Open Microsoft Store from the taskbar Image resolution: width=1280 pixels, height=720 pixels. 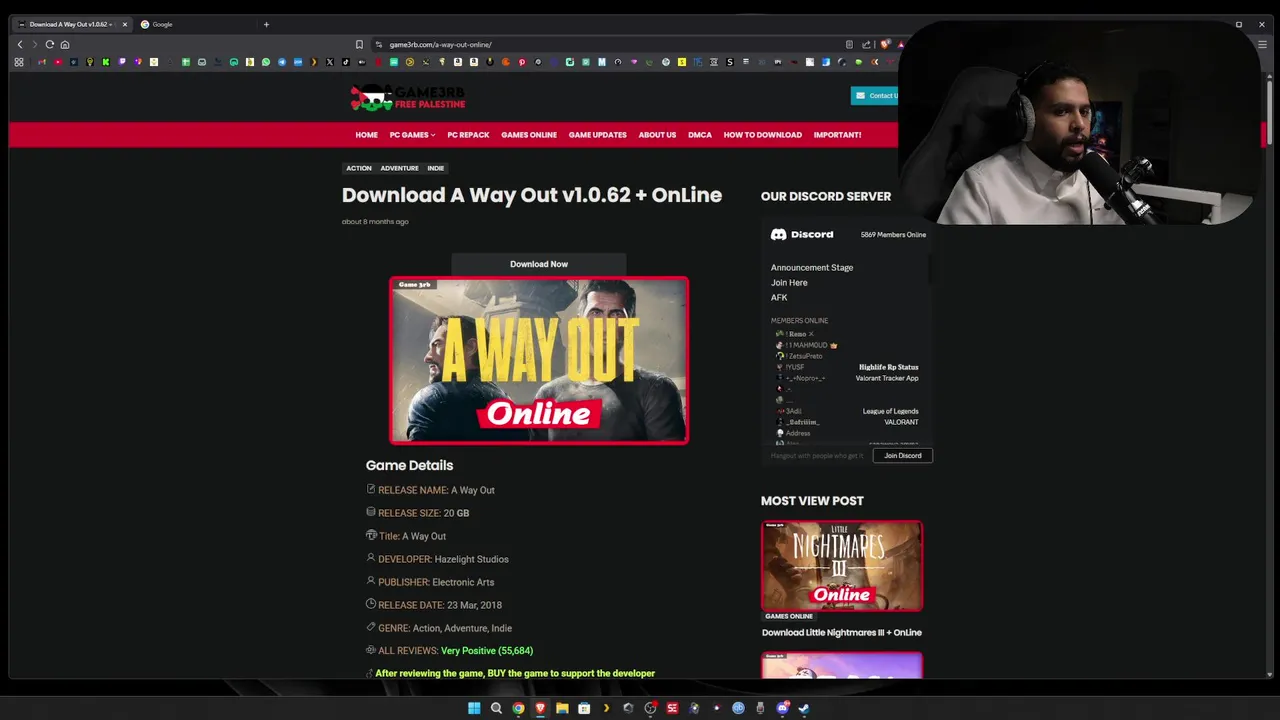[x=584, y=708]
